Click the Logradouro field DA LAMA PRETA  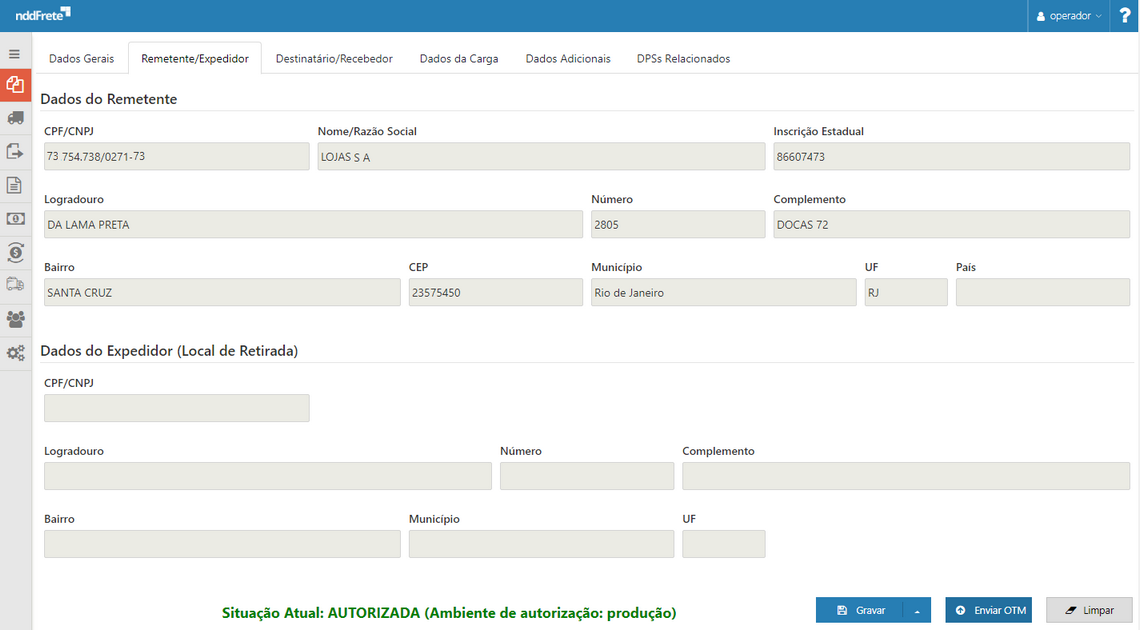click(x=313, y=225)
